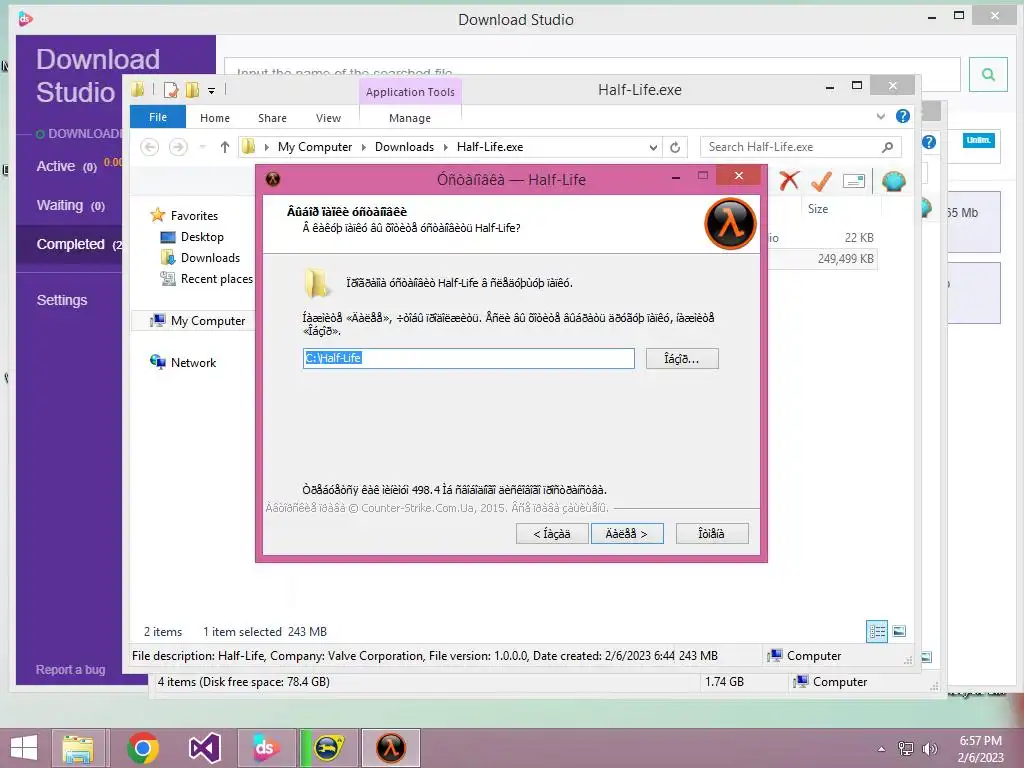
Task: Select Active downloads in Download Studio sidebar
Action: coord(67,167)
